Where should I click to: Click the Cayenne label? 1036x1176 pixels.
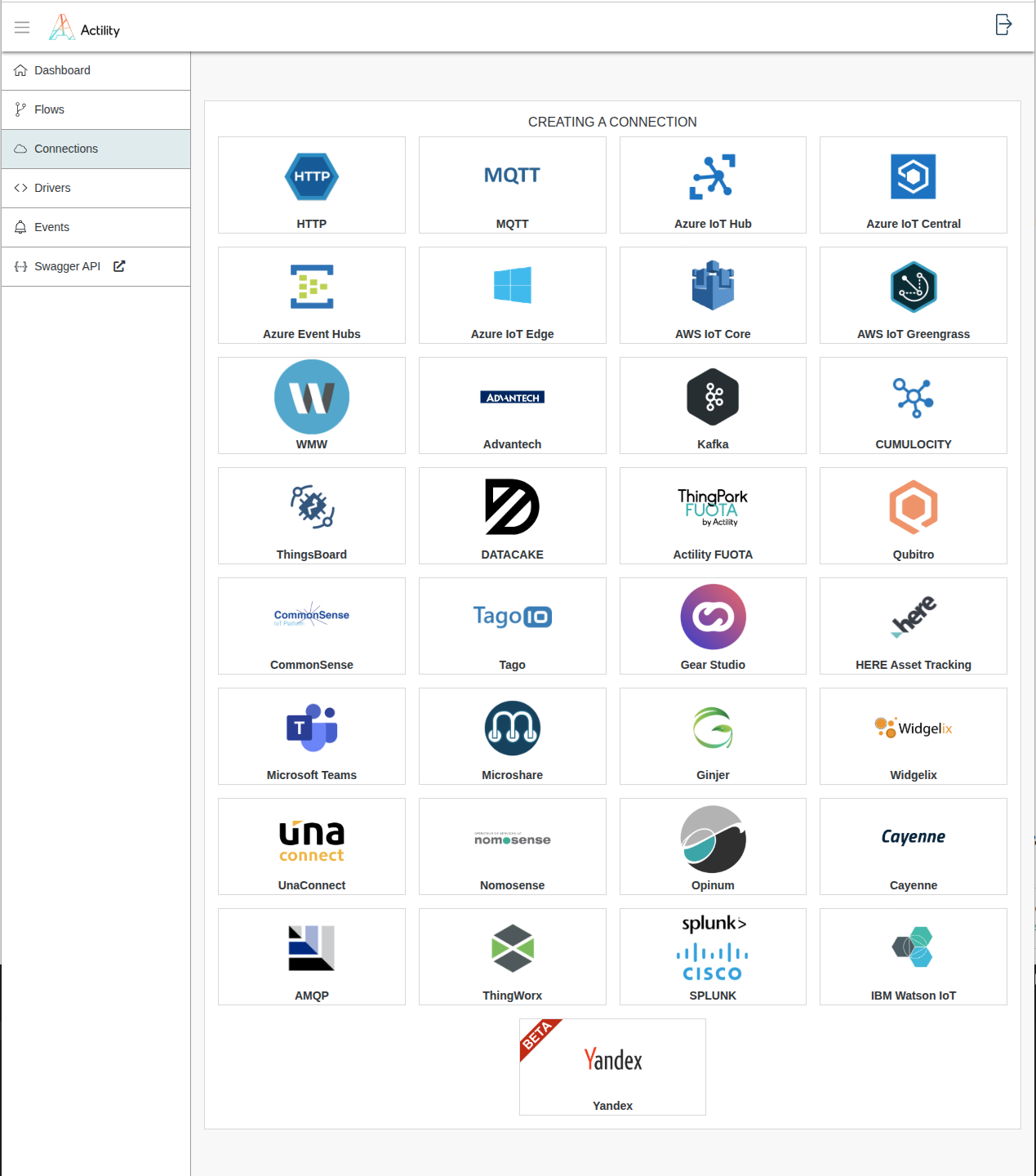click(x=914, y=885)
